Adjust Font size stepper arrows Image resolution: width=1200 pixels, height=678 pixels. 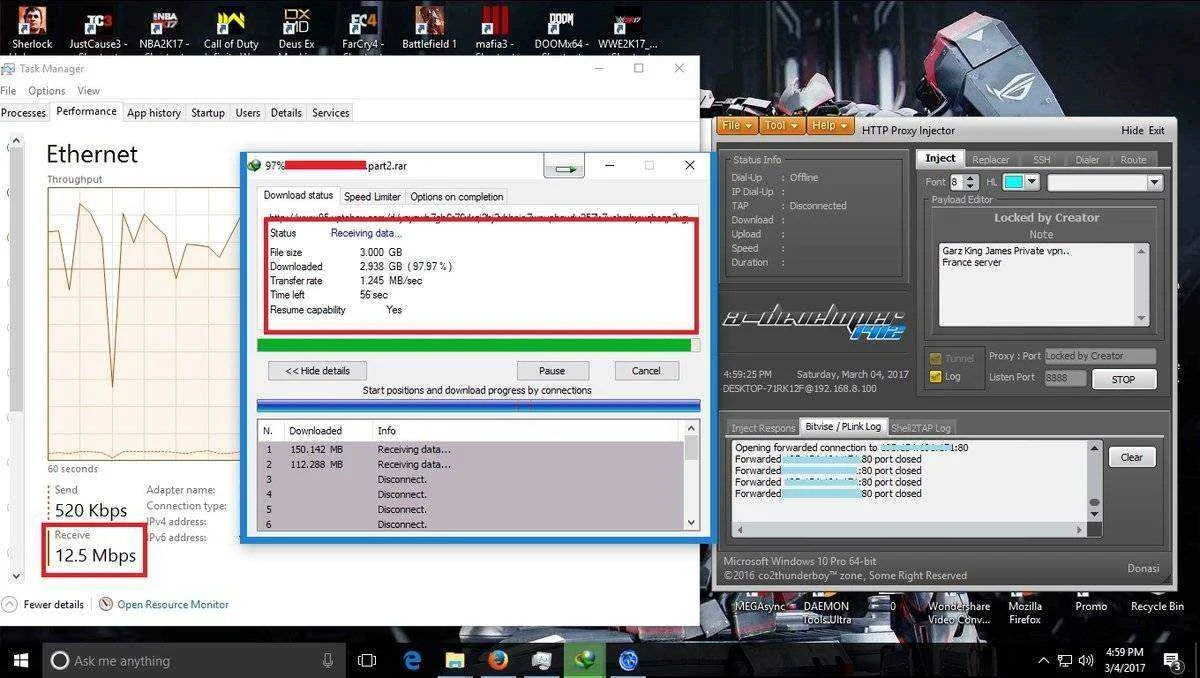click(972, 182)
